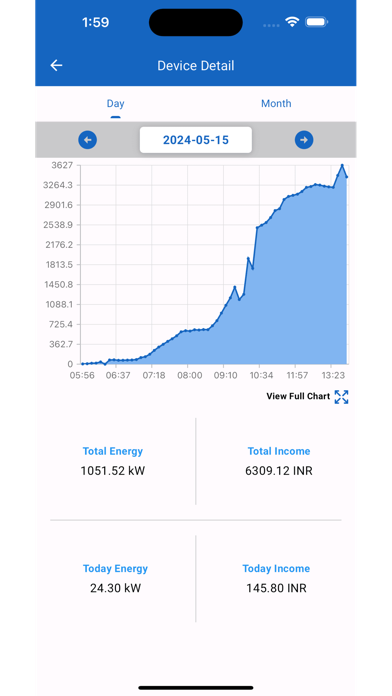Go to the previous day
Screen dimensions: 392x696
point(88,140)
